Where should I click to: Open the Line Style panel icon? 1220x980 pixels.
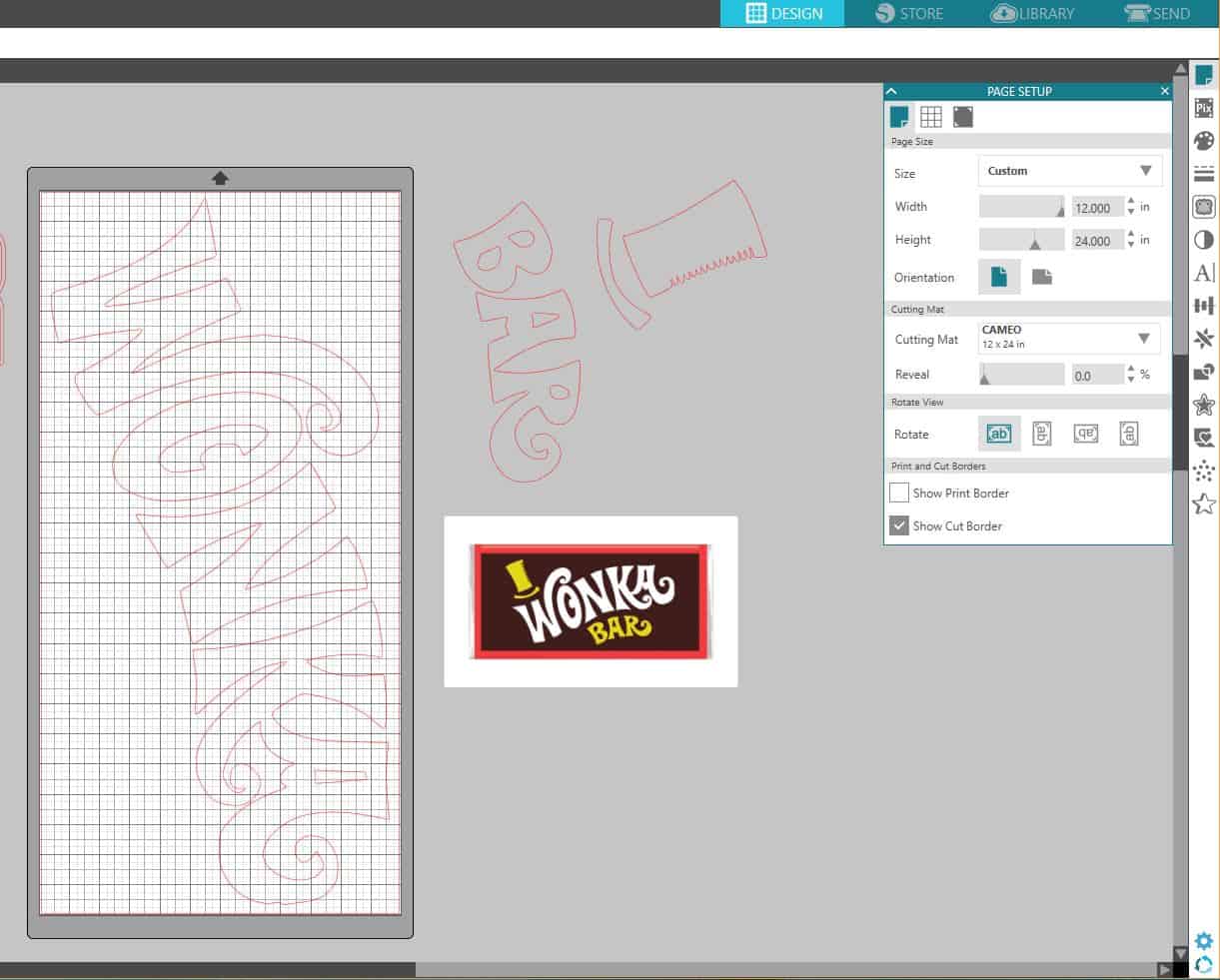click(x=1203, y=174)
